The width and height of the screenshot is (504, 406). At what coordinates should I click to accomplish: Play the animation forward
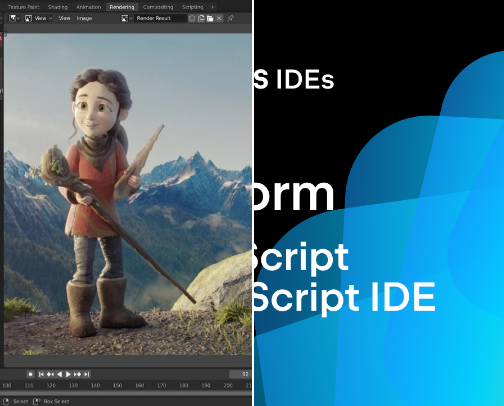pos(68,374)
